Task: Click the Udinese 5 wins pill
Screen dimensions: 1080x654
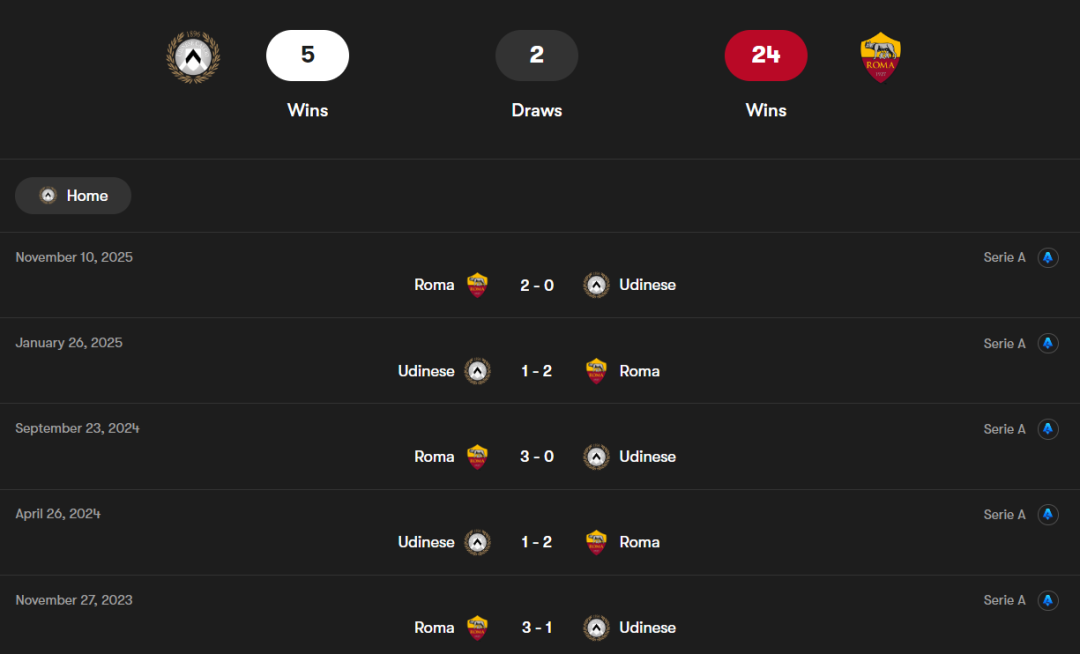Action: tap(307, 56)
